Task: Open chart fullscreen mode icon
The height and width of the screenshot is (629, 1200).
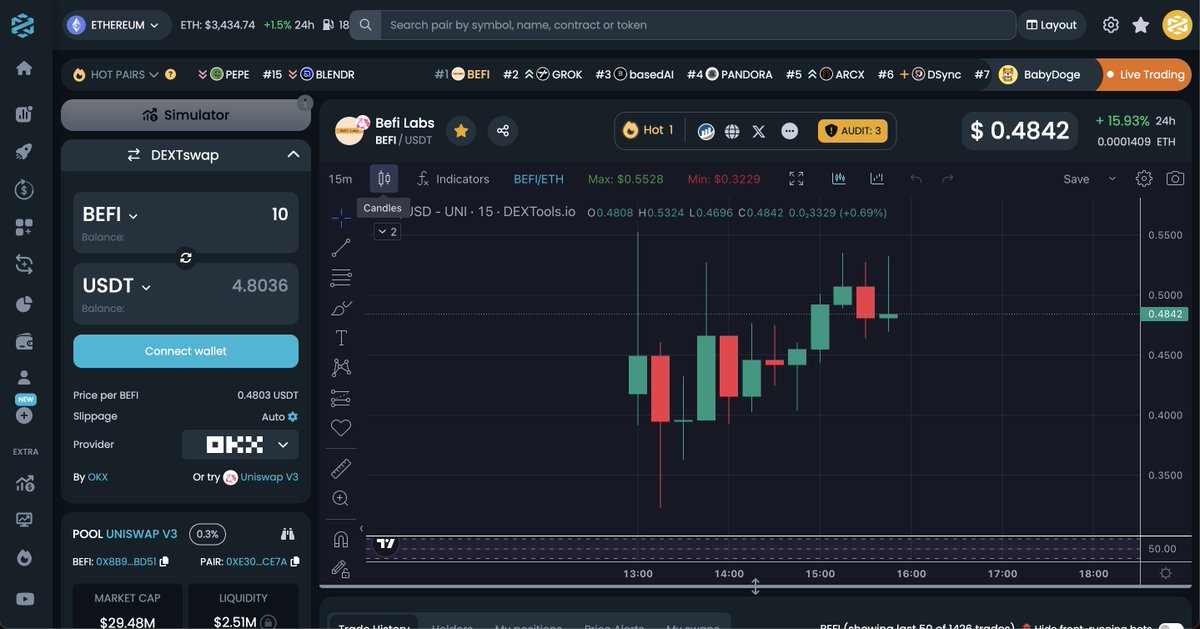Action: point(796,179)
